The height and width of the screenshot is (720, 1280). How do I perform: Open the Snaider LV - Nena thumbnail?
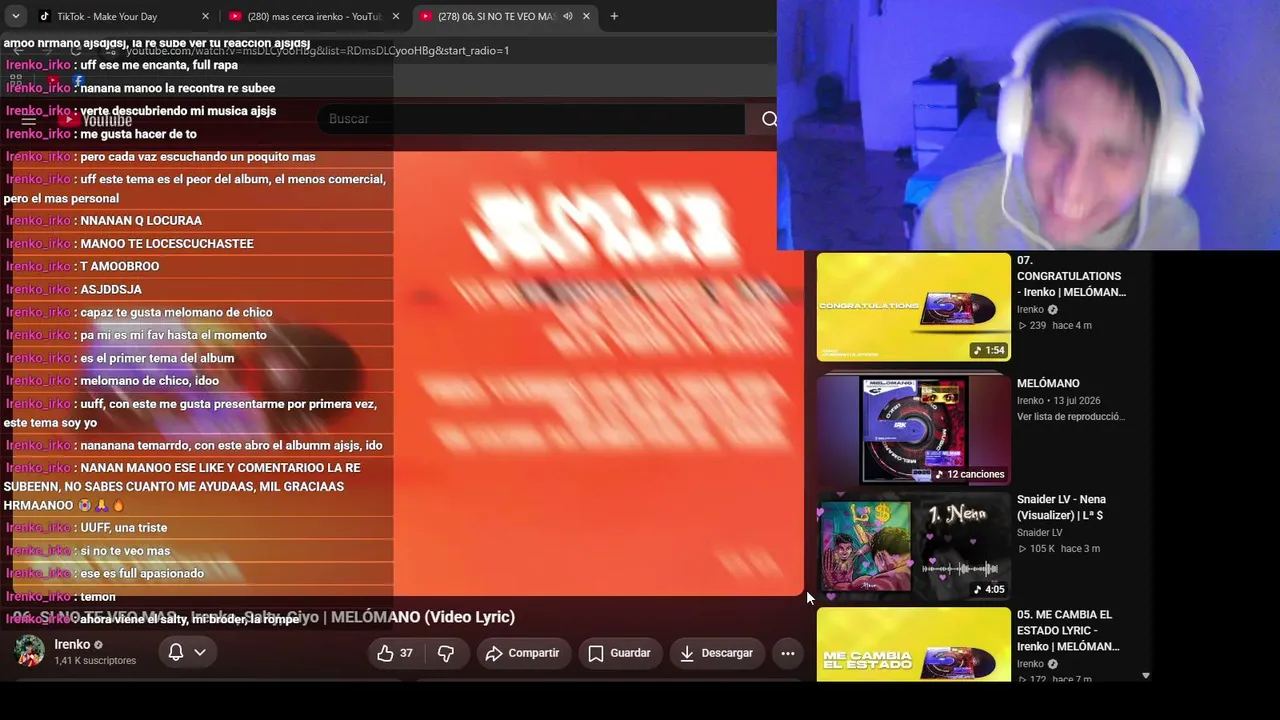pyautogui.click(x=914, y=546)
